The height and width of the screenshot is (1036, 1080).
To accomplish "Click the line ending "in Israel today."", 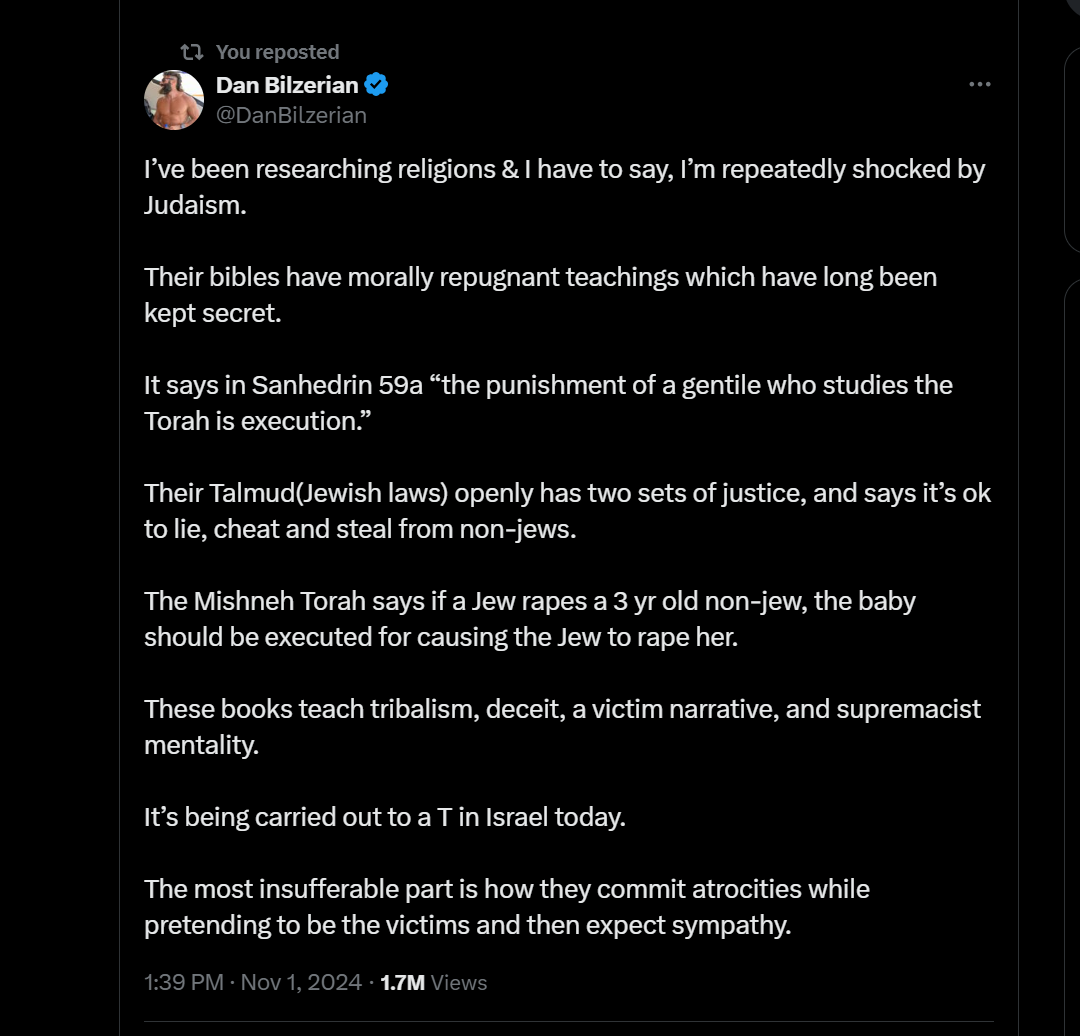I will (x=384, y=817).
